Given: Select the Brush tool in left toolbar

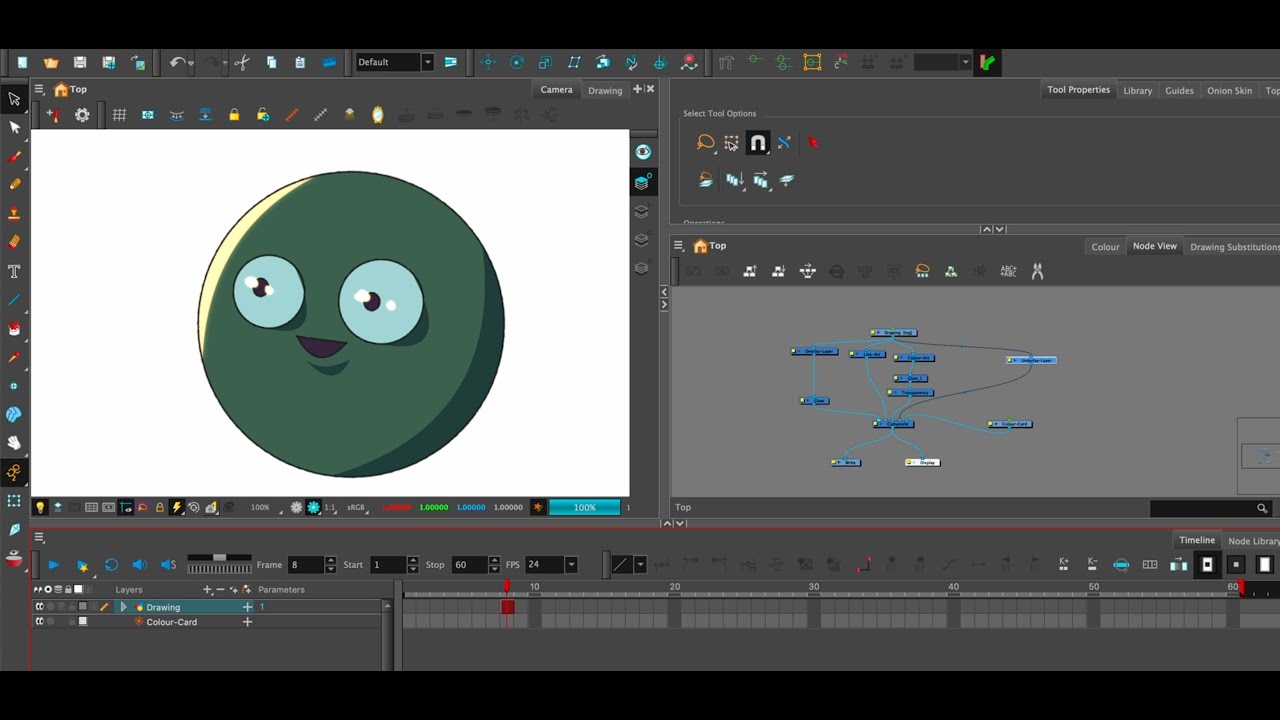Looking at the screenshot, I should [14, 156].
